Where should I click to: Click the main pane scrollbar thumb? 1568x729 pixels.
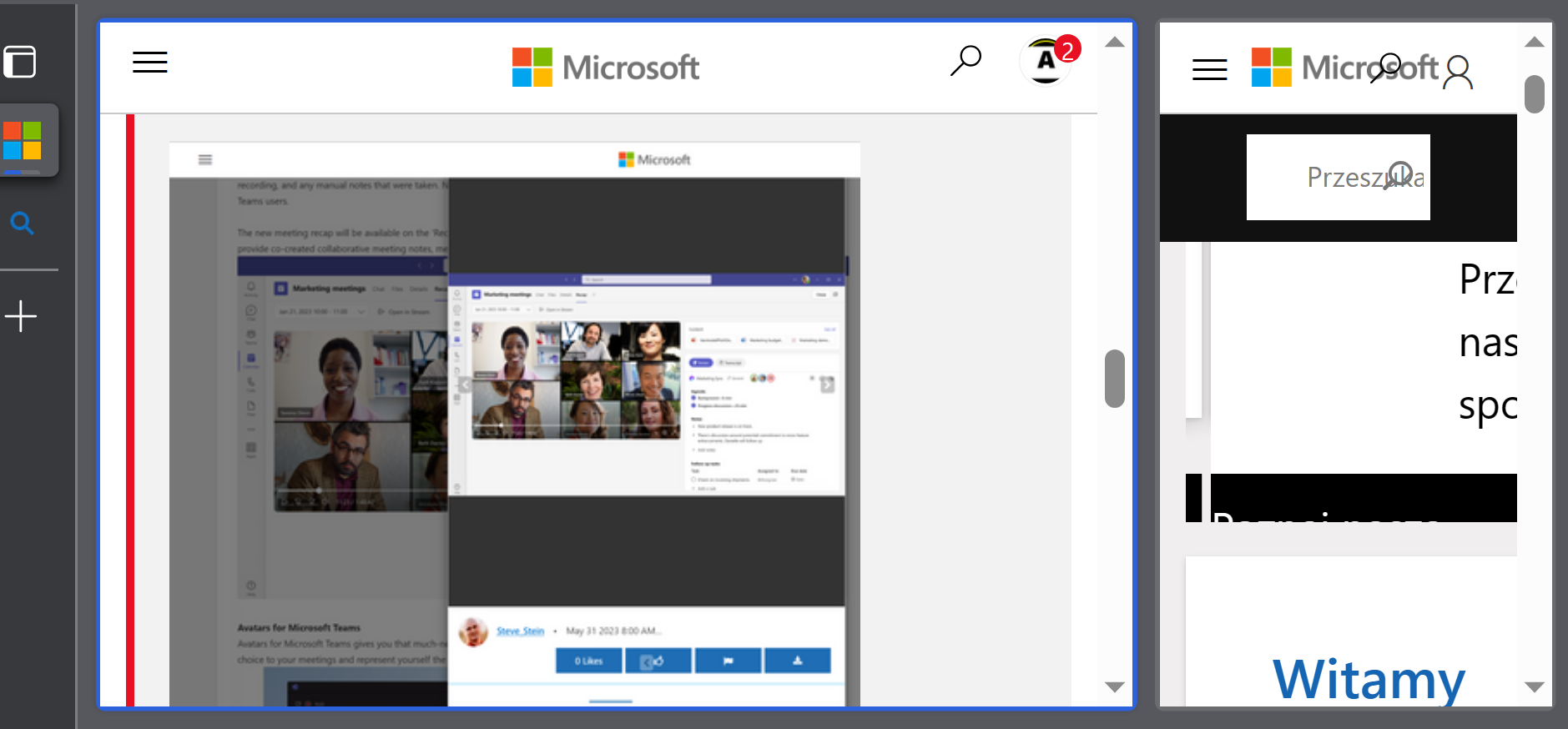(x=1115, y=379)
